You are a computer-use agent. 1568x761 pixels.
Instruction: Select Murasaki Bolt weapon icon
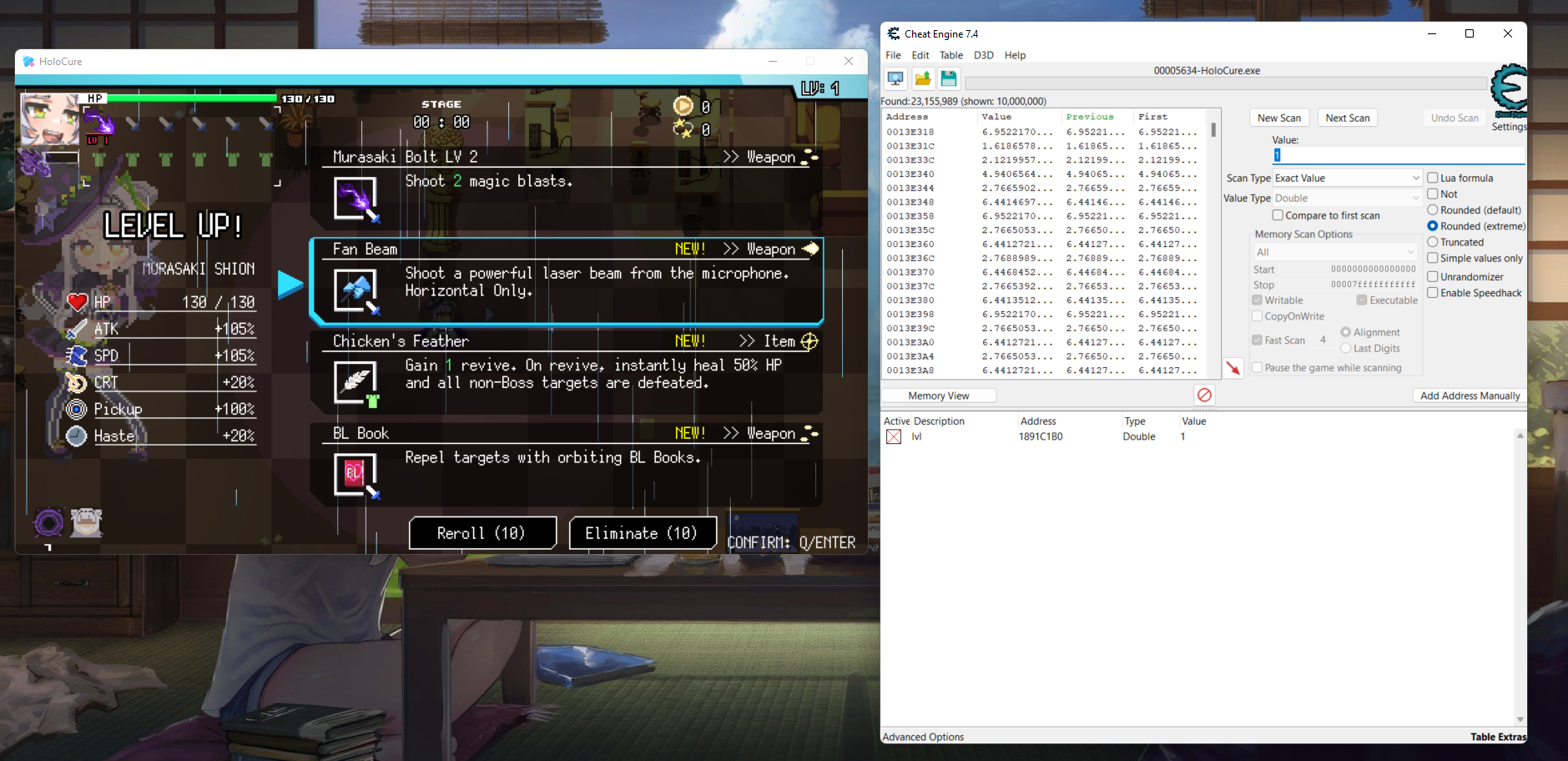point(356,199)
